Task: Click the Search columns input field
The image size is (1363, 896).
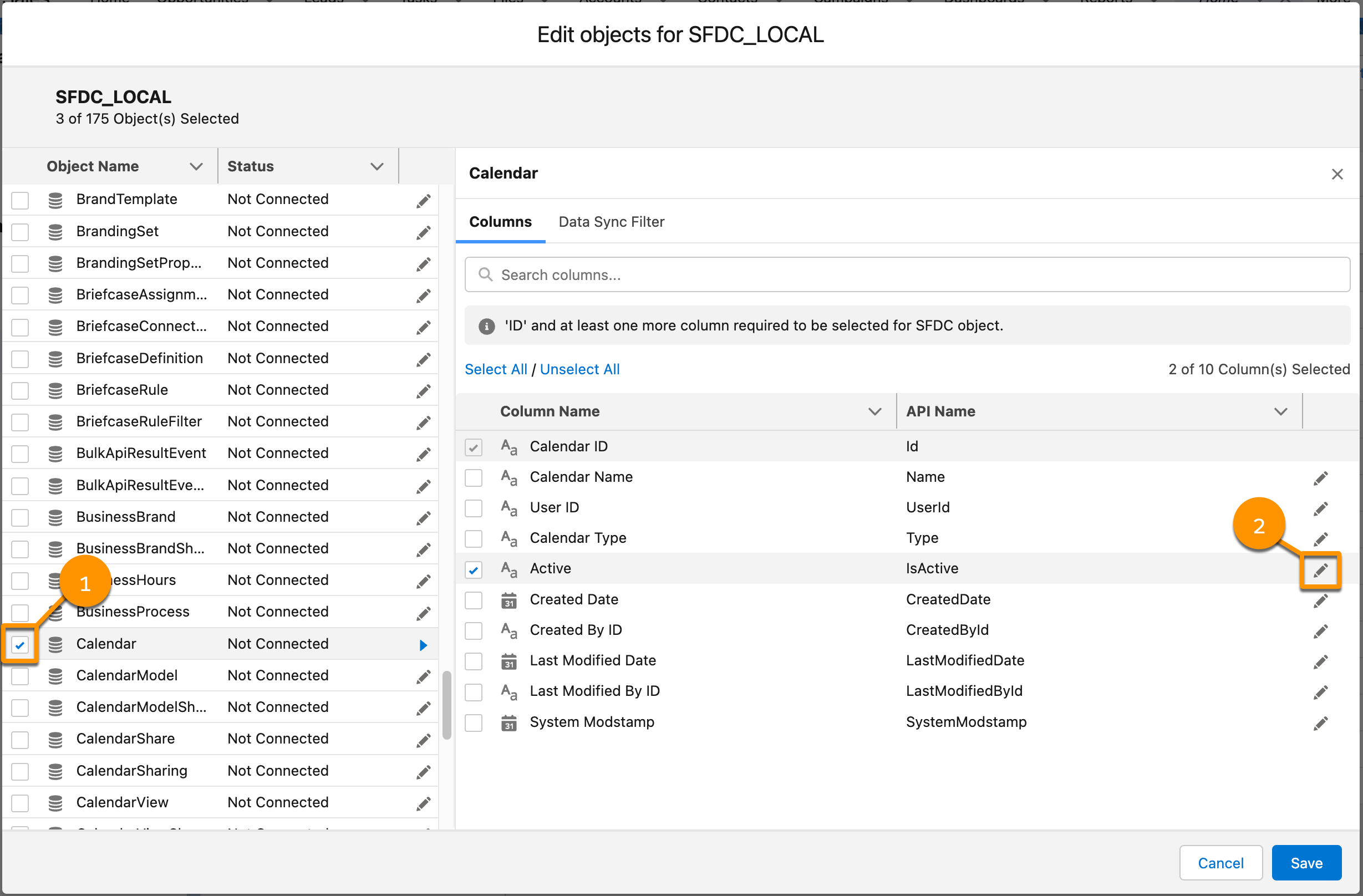Action: pos(907,275)
